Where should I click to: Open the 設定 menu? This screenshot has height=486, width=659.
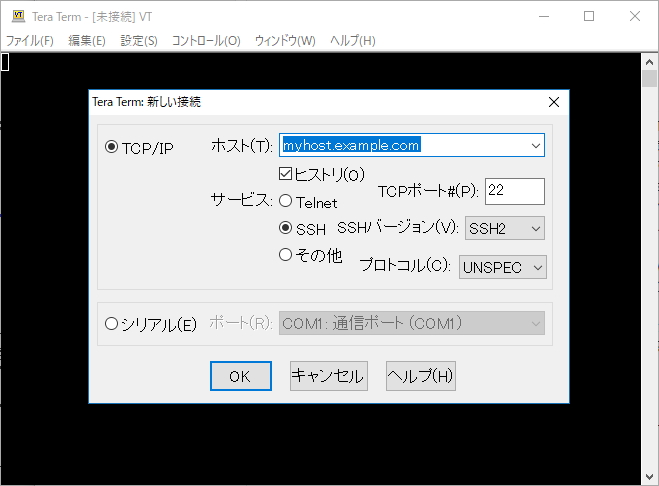click(x=139, y=41)
